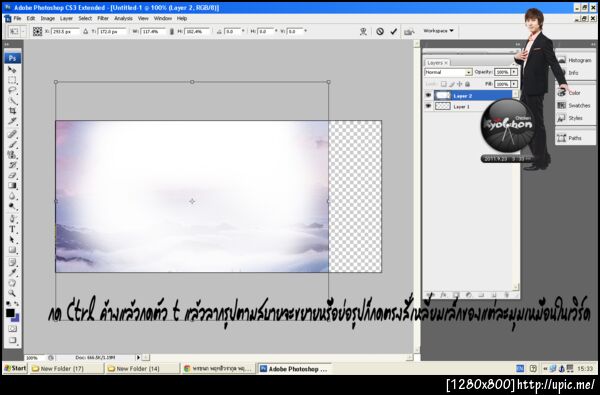Screen dimensions: 600x395
Task: Switch to New Folder (14) taskbar button
Action: pos(142,369)
